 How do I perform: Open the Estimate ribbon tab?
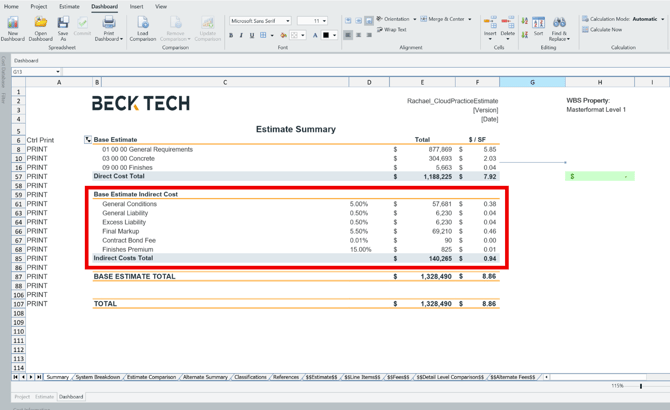69,6
